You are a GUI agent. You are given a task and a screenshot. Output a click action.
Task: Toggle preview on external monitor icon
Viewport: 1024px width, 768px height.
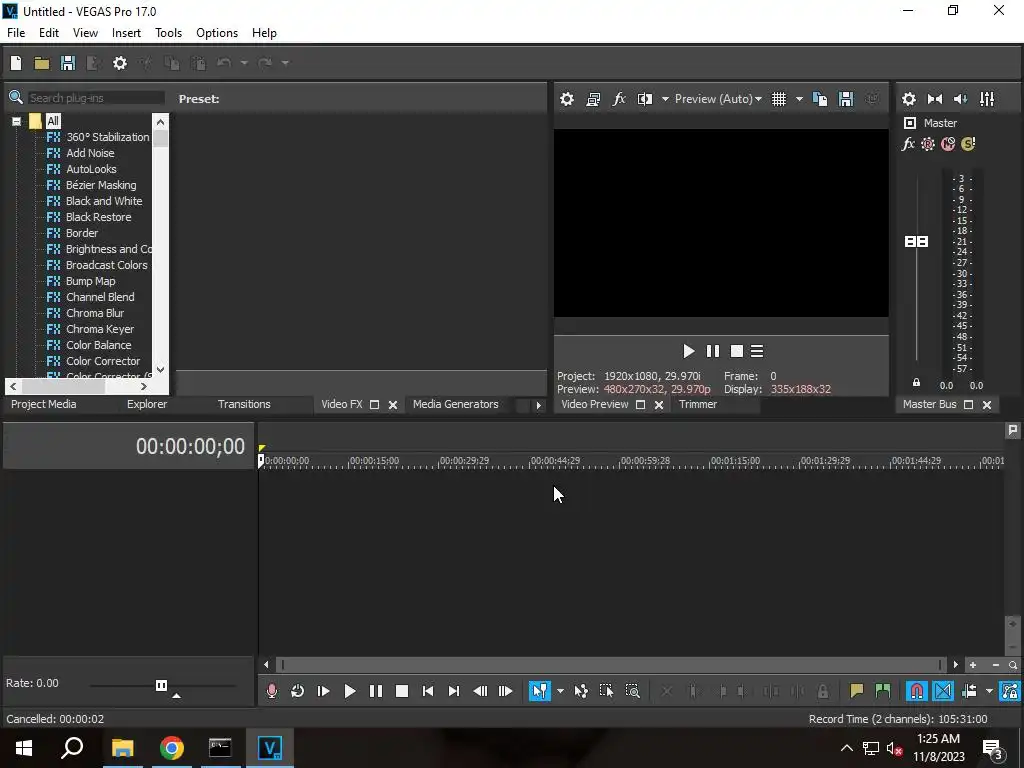tap(593, 99)
